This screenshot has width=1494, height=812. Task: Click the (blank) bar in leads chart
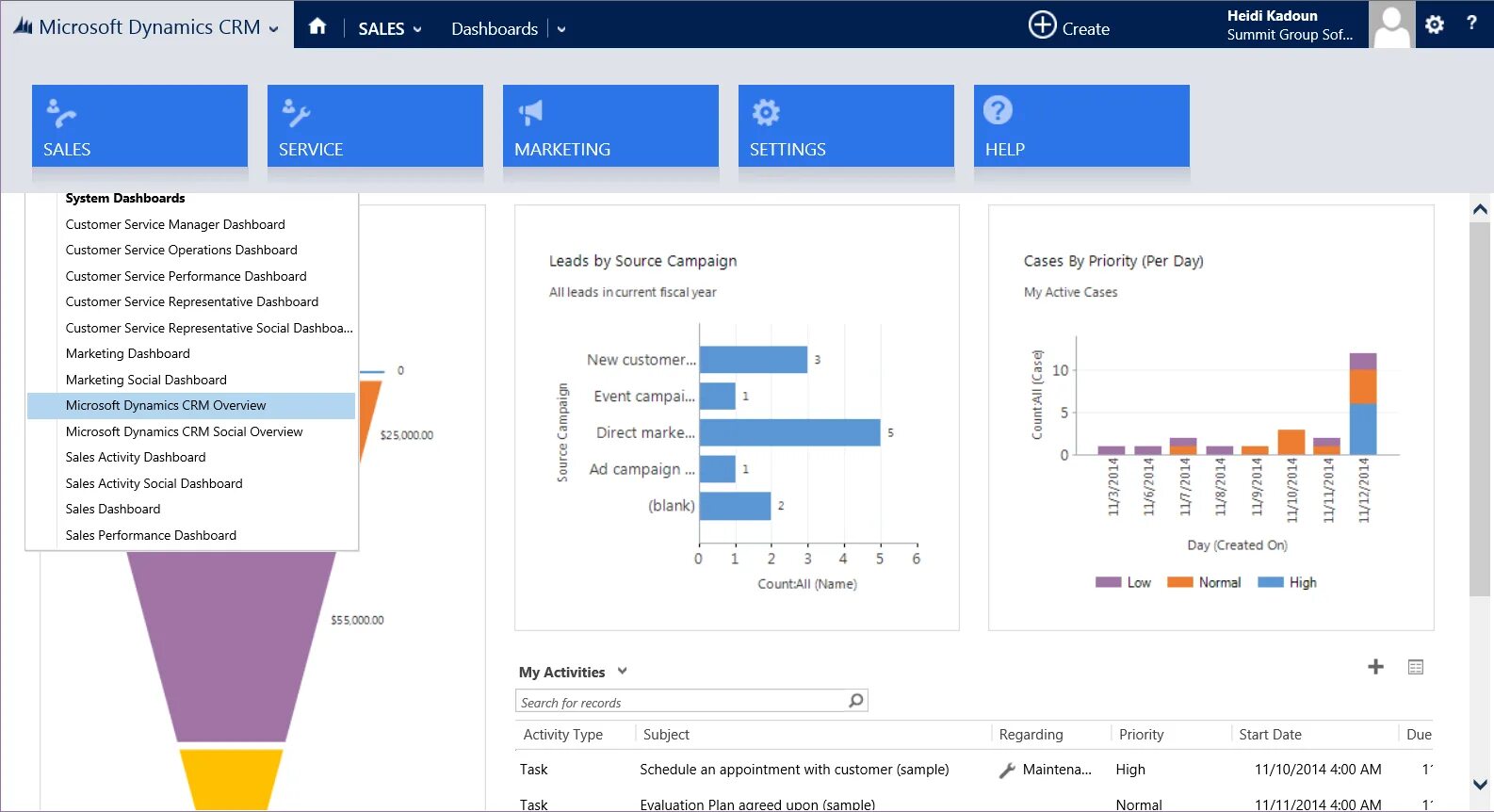click(735, 506)
